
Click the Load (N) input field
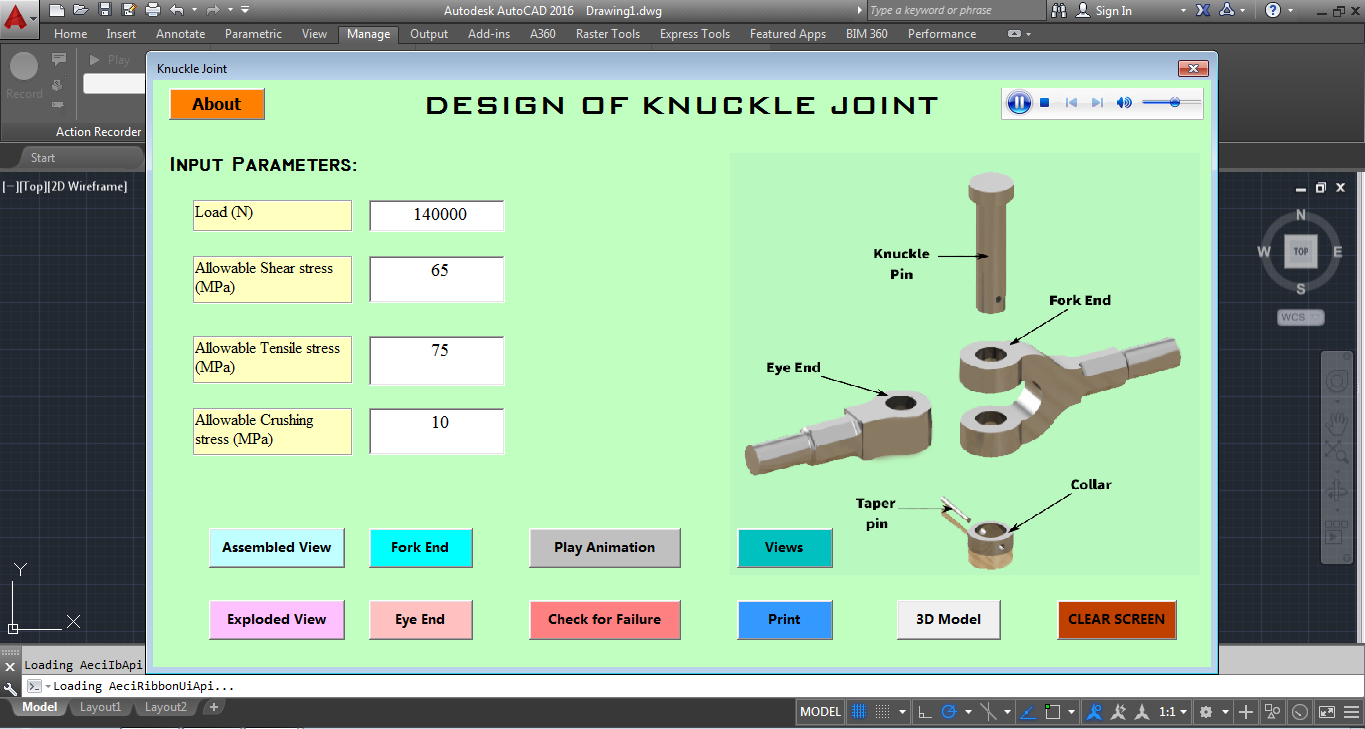pos(437,215)
